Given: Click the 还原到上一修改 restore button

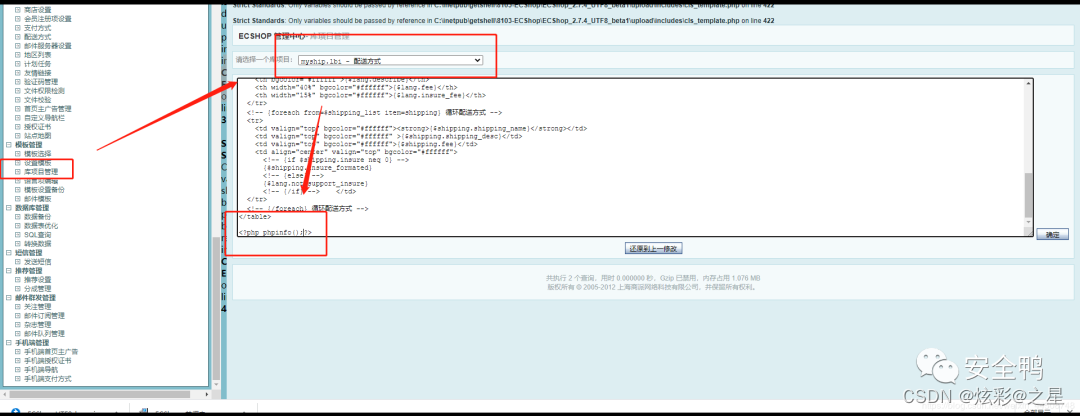Looking at the screenshot, I should (x=653, y=248).
